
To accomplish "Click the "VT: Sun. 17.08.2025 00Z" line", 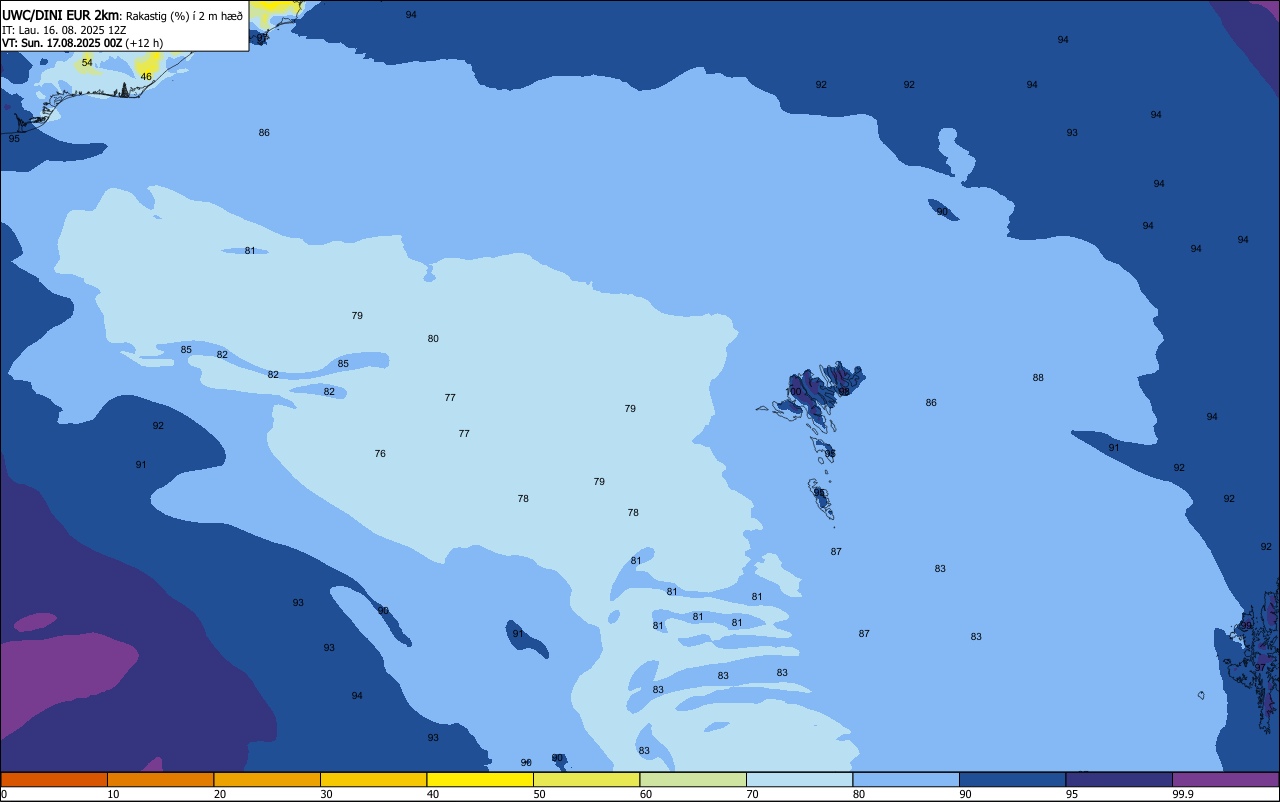I will click(62, 43).
